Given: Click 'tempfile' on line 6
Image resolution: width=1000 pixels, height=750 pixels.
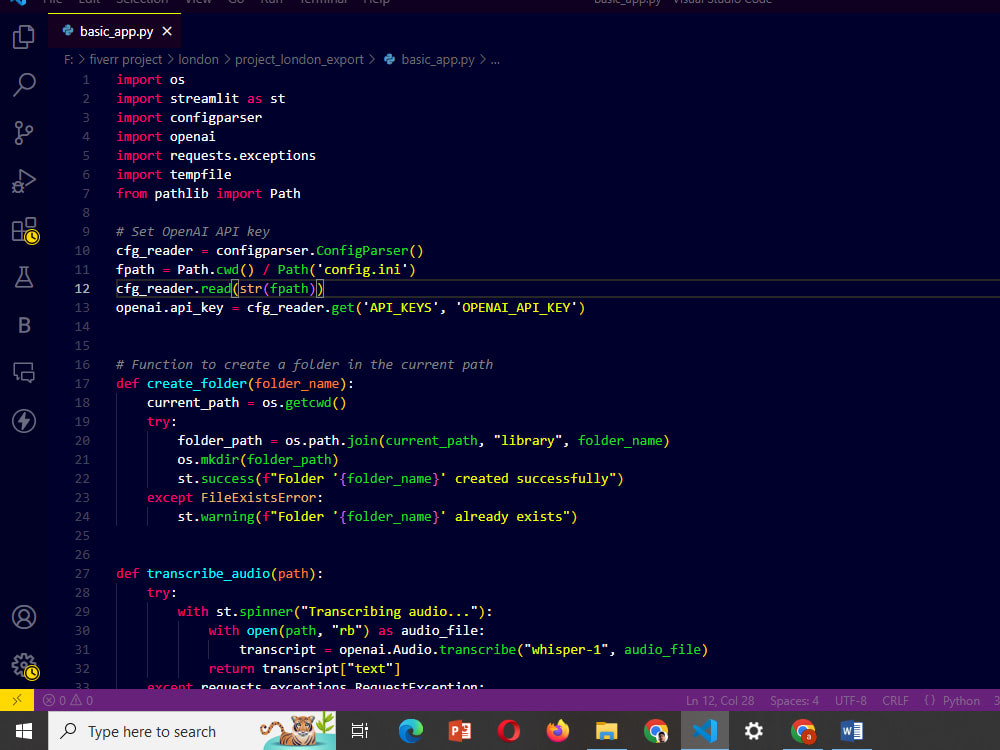Looking at the screenshot, I should point(200,174).
